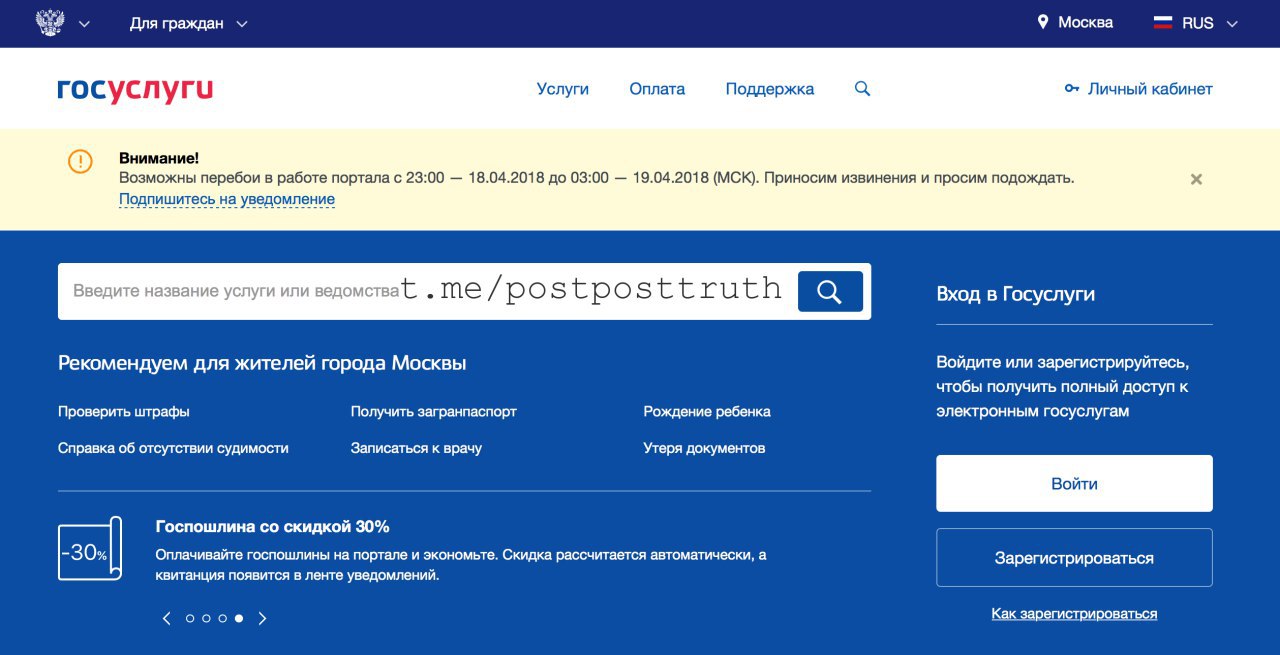
Task: Close the yellow Внимание notification banner
Action: tap(1196, 179)
